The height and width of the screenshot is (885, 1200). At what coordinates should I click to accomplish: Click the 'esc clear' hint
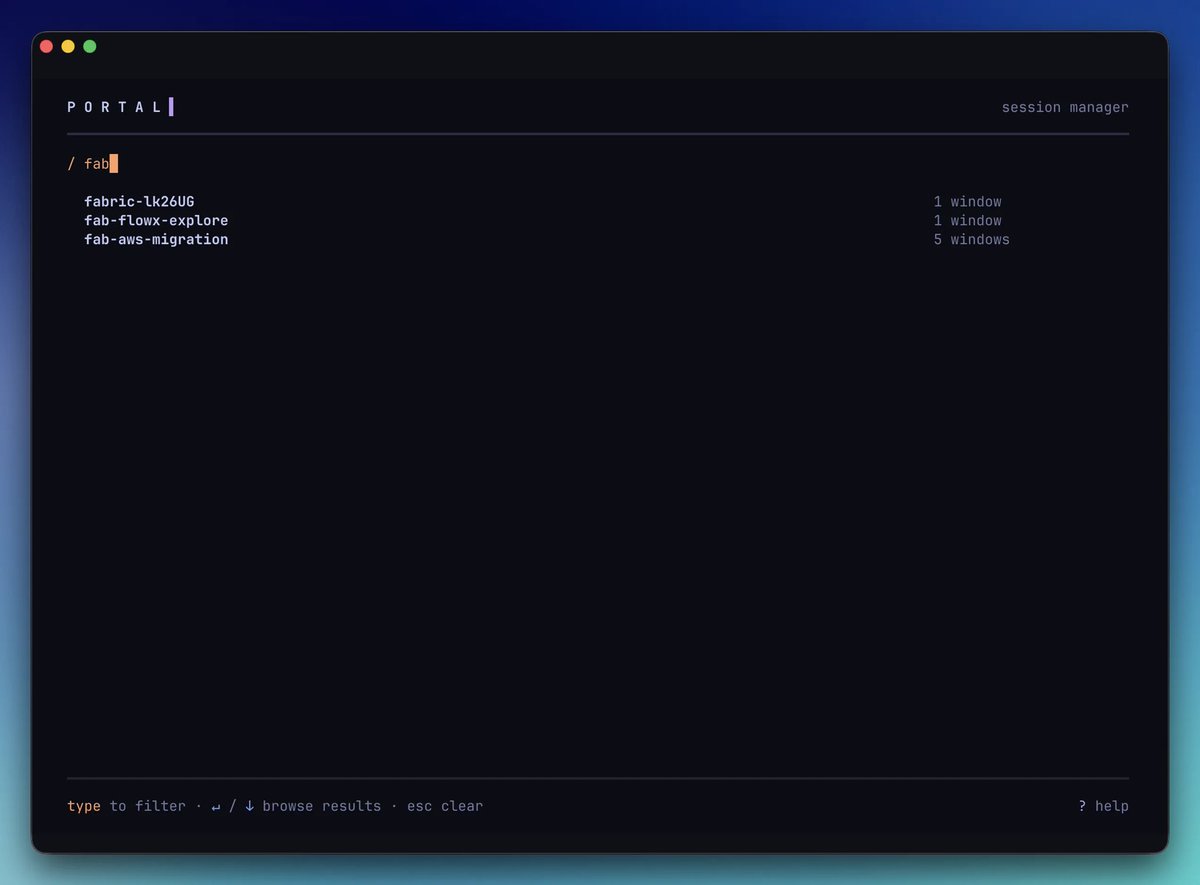pos(445,806)
